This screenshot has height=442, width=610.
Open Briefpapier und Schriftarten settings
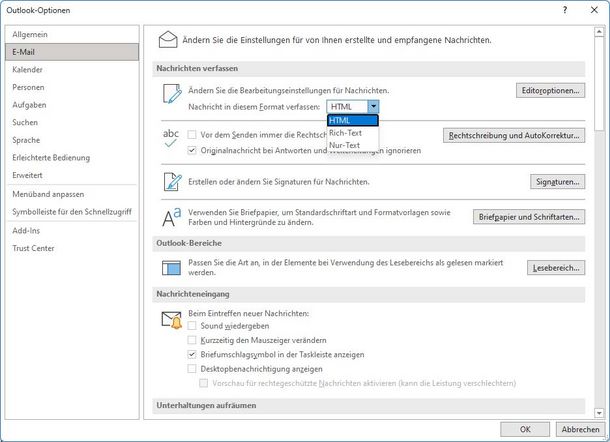[529, 217]
